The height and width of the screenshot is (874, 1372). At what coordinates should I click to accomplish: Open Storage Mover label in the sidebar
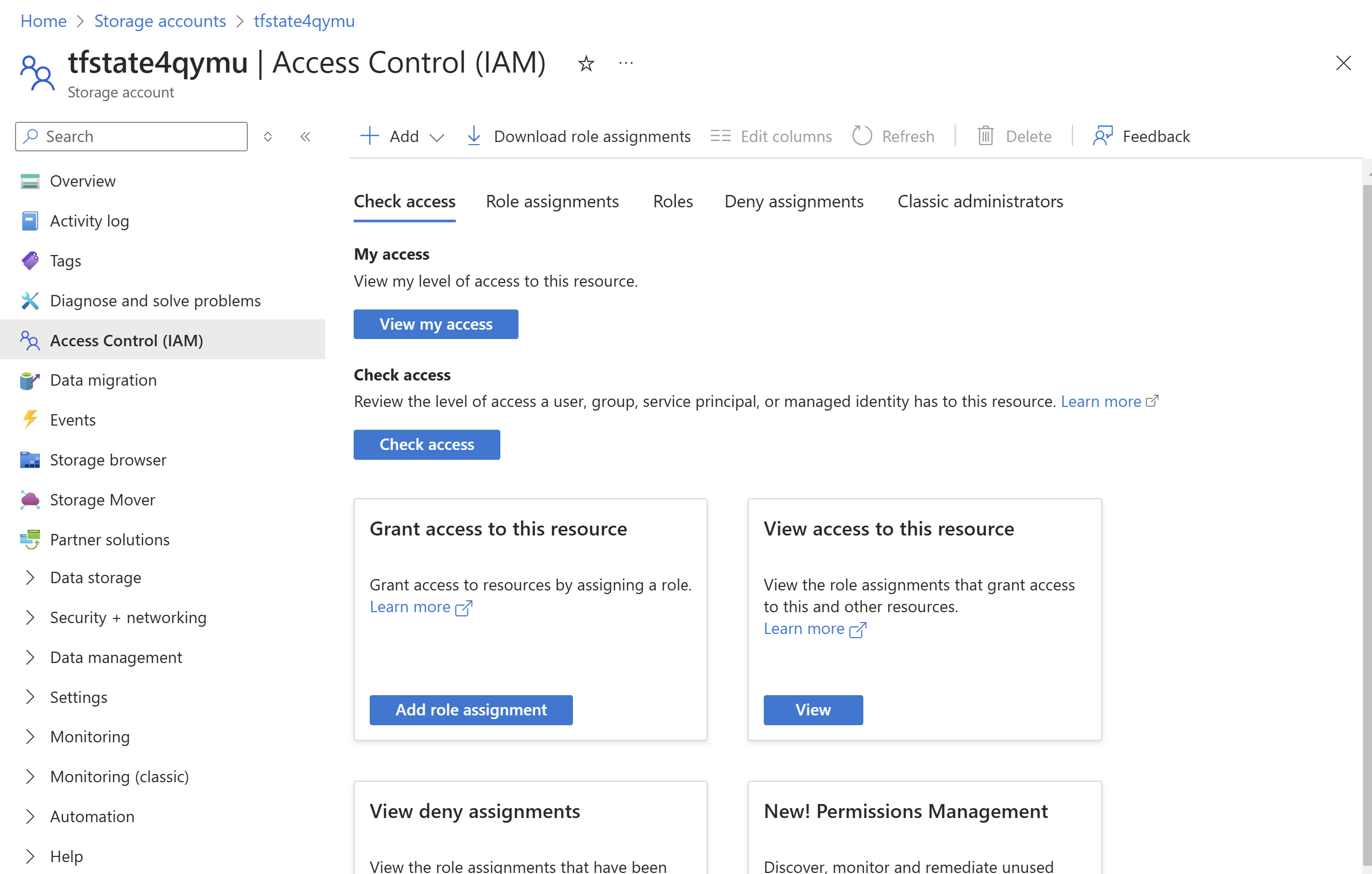pos(103,500)
